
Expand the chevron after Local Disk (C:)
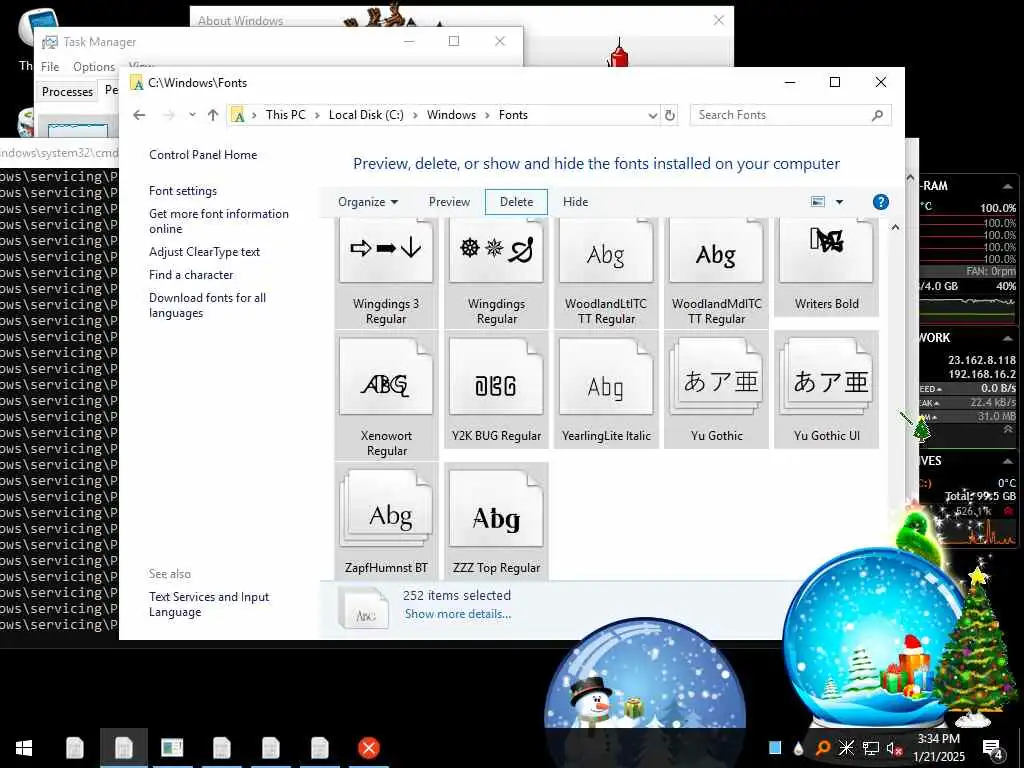pos(415,115)
